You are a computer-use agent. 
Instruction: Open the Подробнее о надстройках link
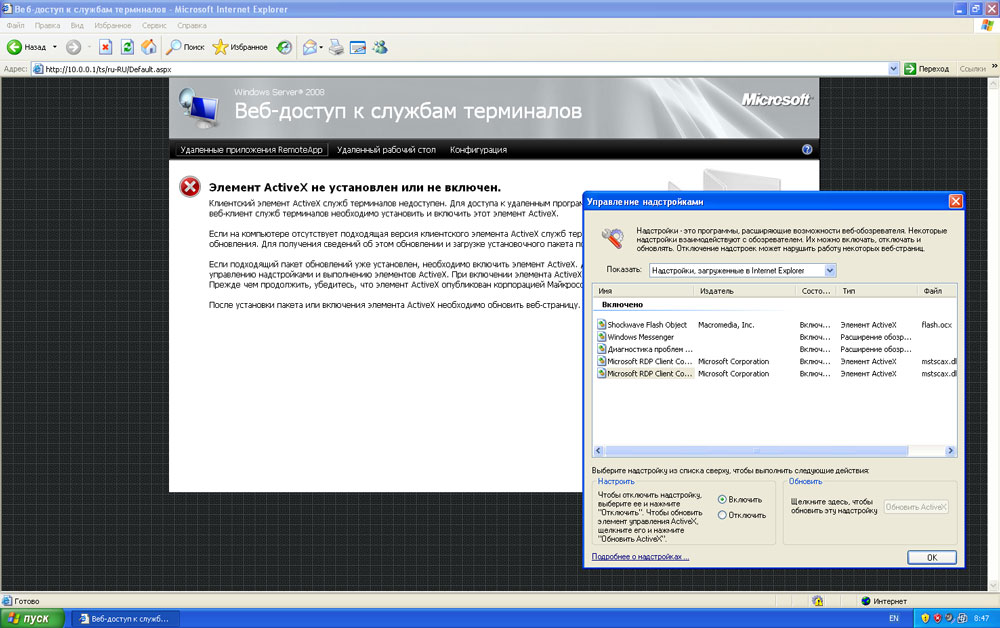[640, 557]
